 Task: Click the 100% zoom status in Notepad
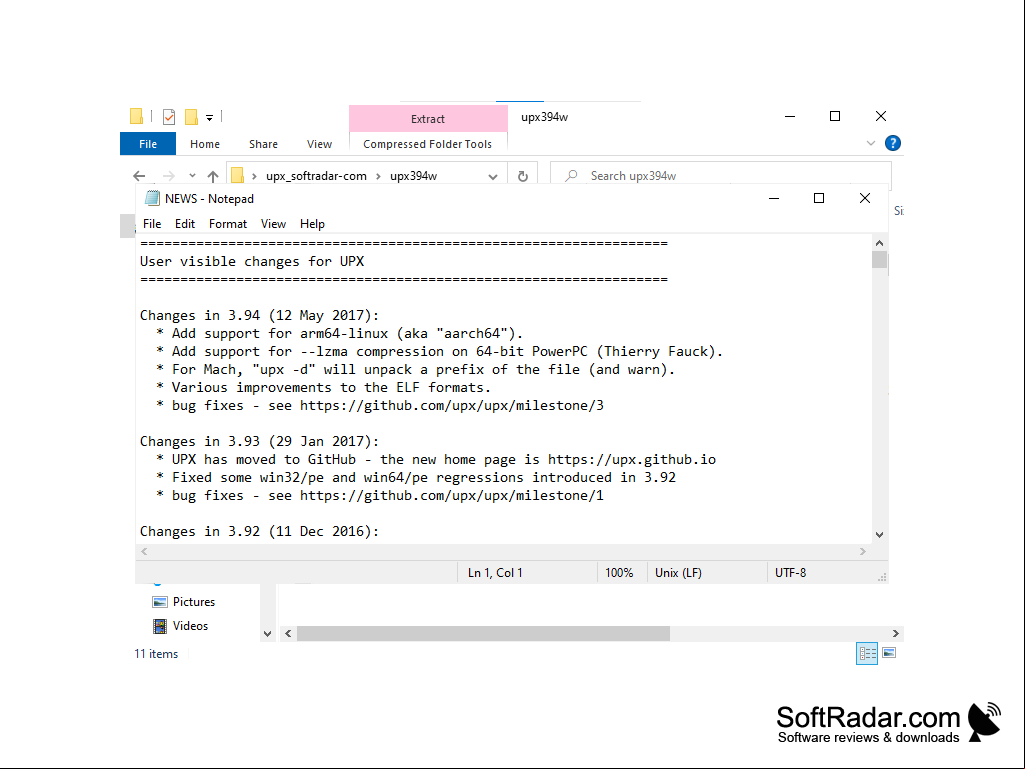619,573
